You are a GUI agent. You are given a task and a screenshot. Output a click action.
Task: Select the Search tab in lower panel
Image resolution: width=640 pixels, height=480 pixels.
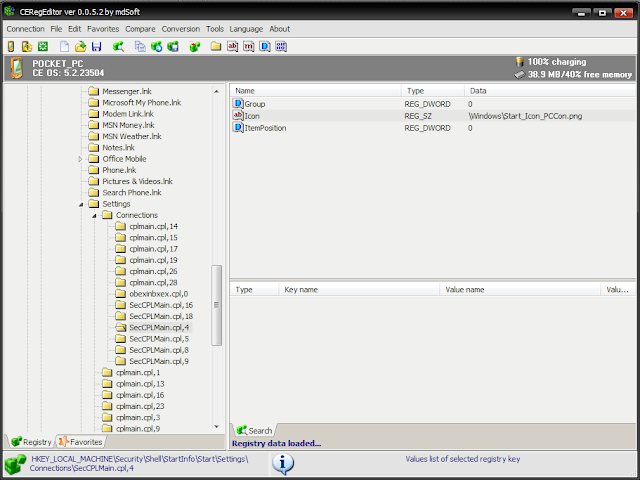pyautogui.click(x=254, y=431)
